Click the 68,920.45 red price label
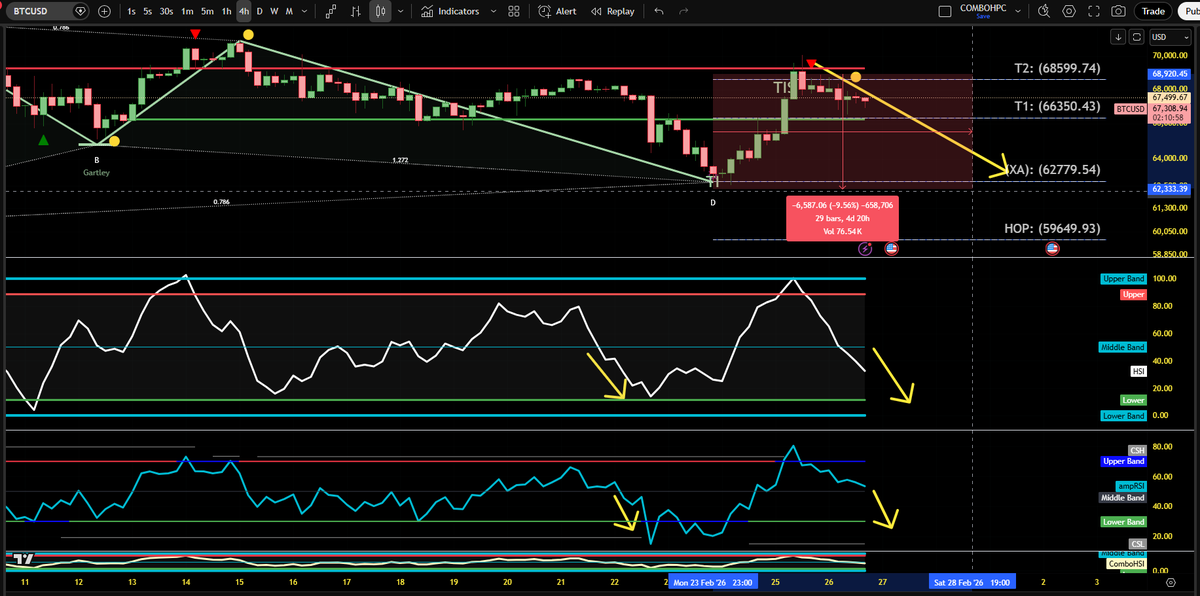1200x596 pixels. coord(1169,73)
